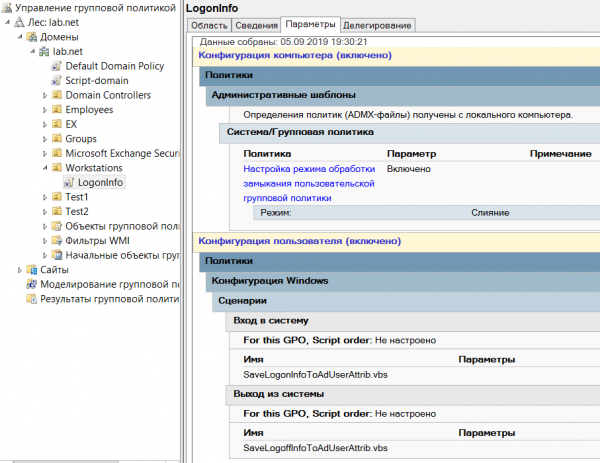Collapse the Workstations tree node
The image size is (600, 463).
pos(45,168)
